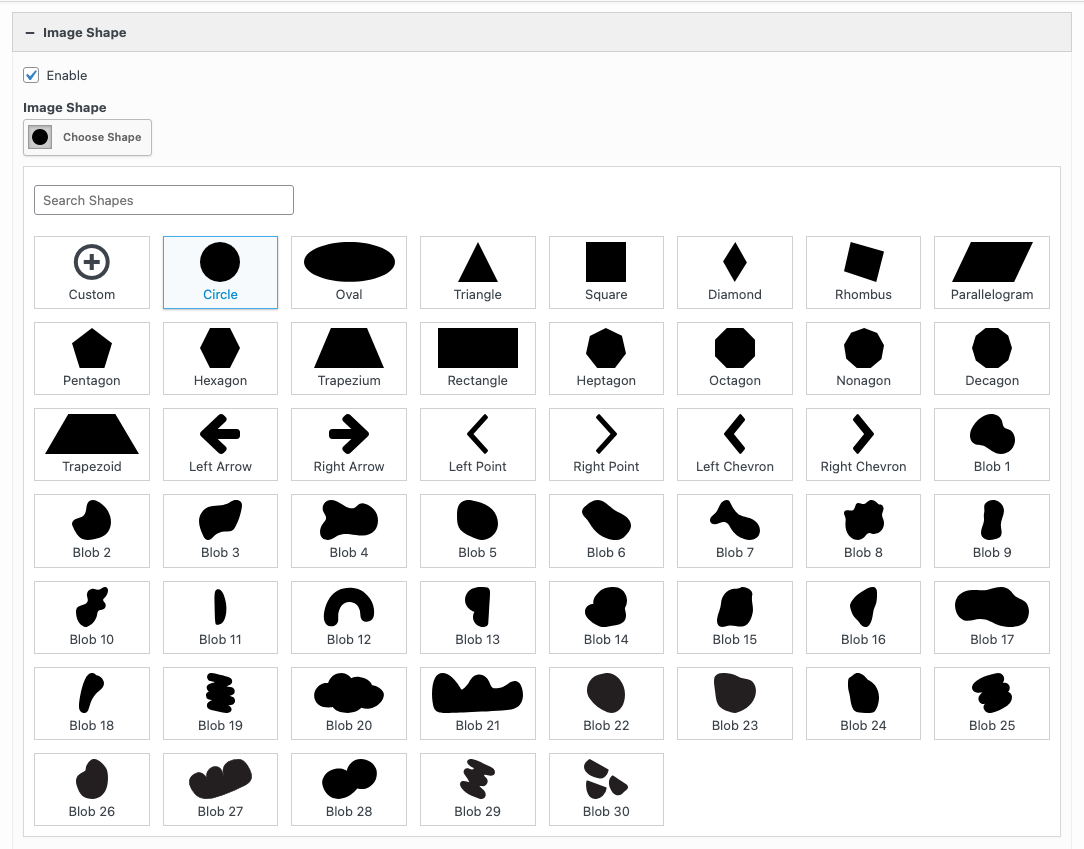The image size is (1084, 849).
Task: Select the Blob 3 shape
Action: [221, 531]
